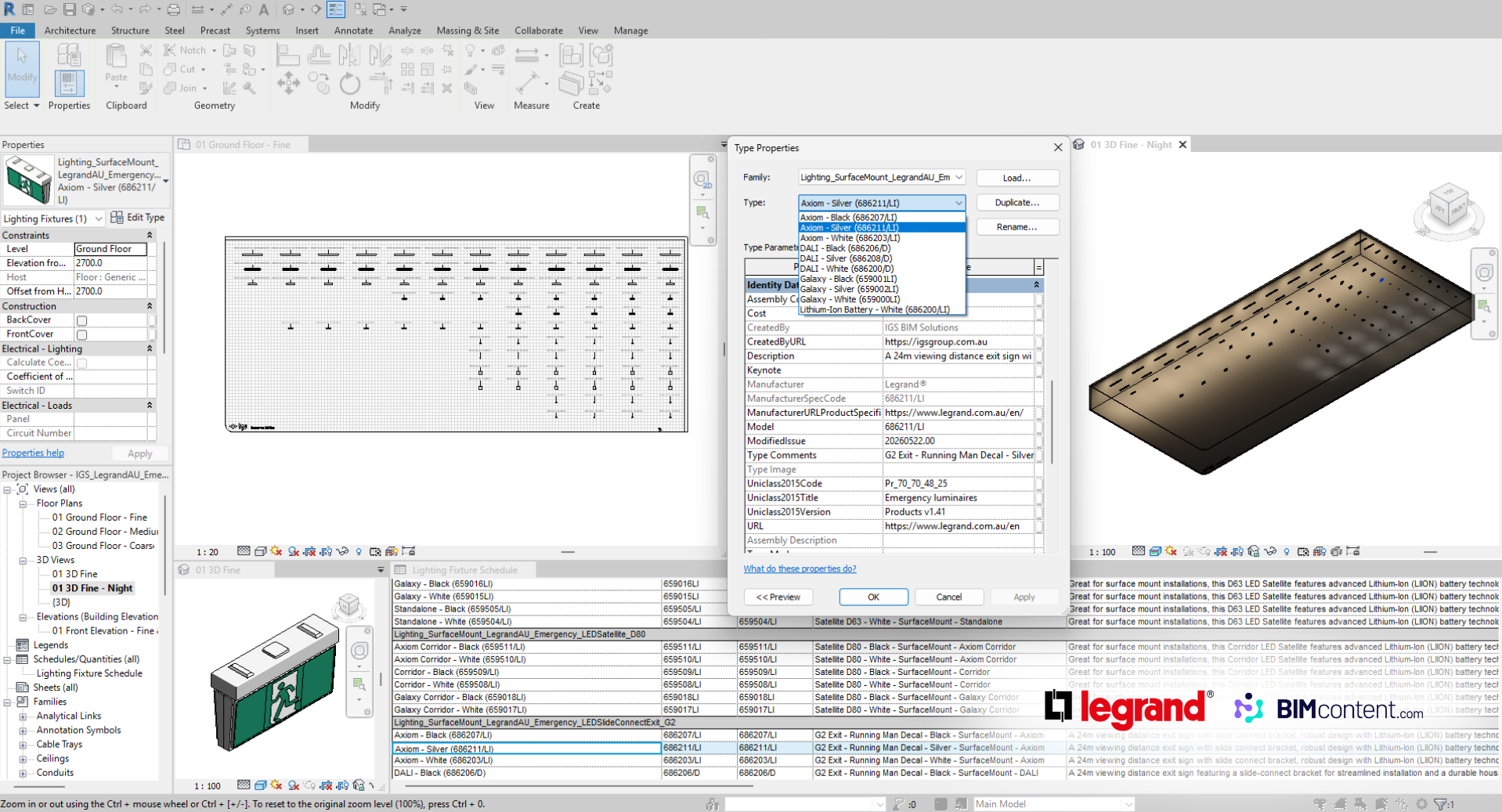Click the Rename... button
1502x812 pixels.
point(1017,226)
